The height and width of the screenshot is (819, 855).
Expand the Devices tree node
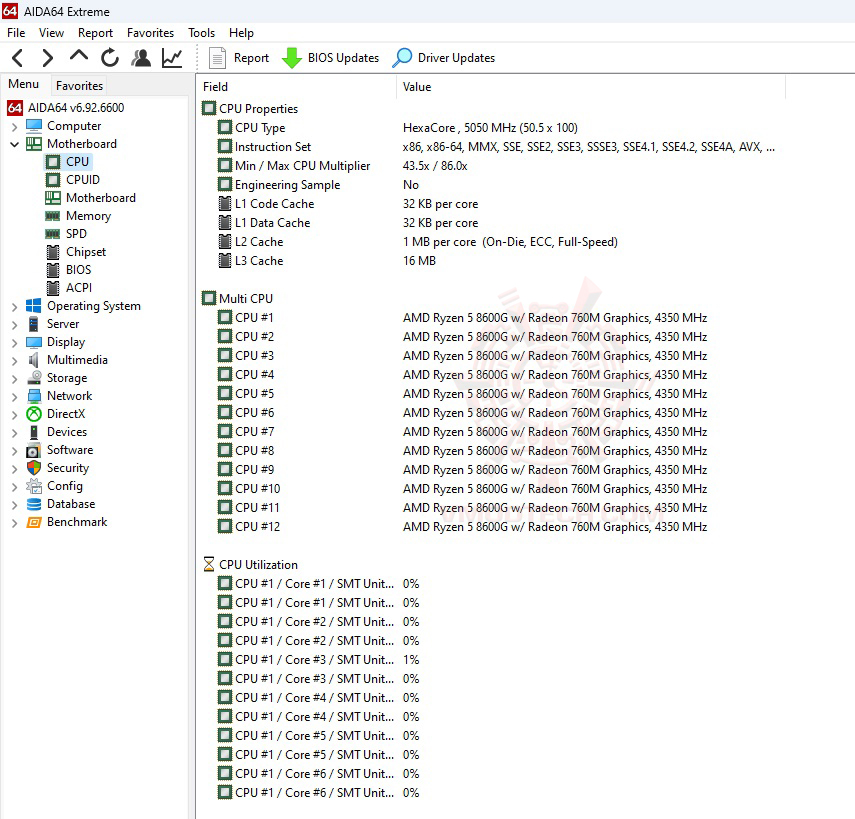coord(15,432)
